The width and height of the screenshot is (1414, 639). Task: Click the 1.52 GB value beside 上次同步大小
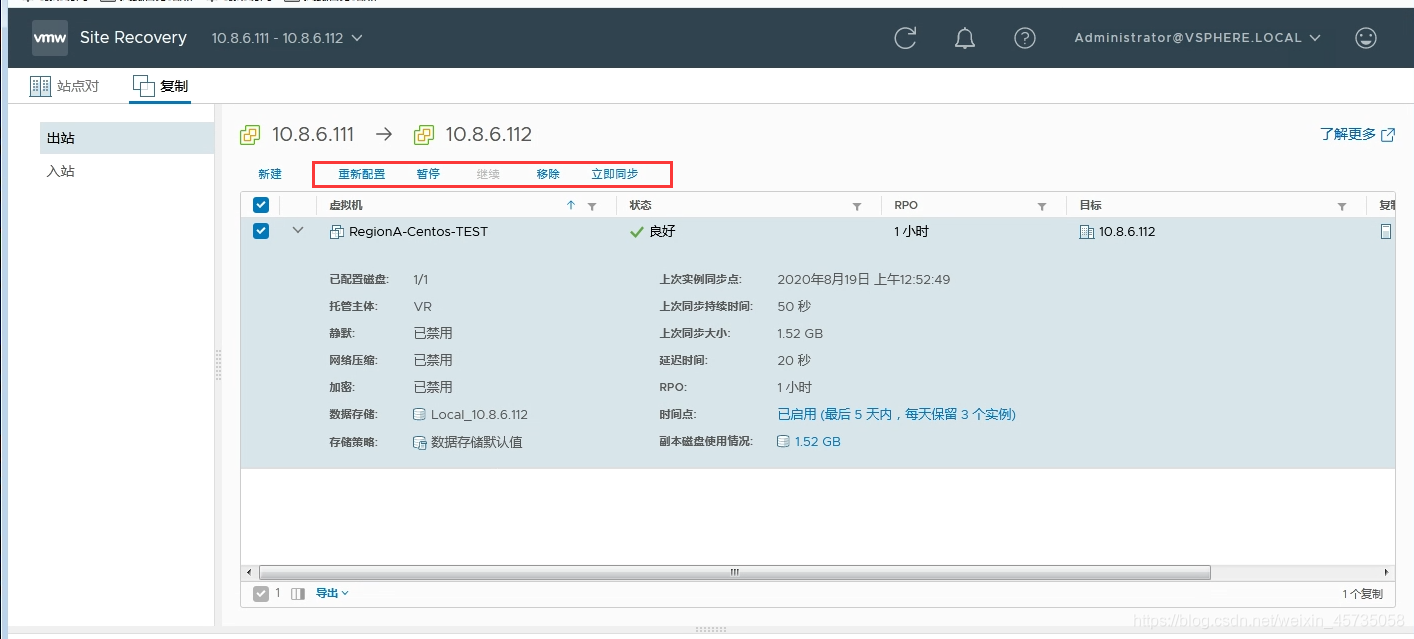[800, 333]
